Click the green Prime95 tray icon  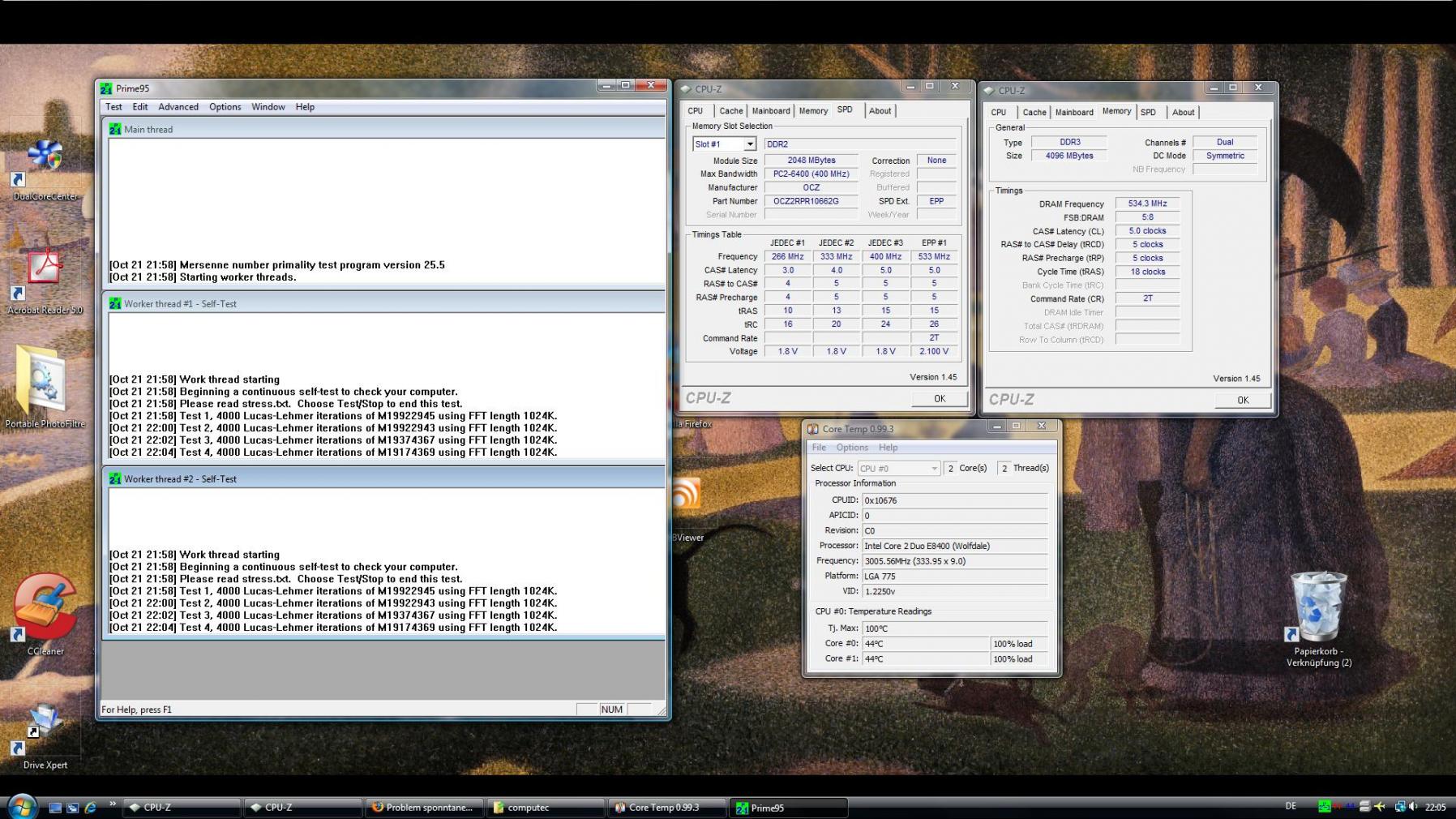pos(1324,807)
